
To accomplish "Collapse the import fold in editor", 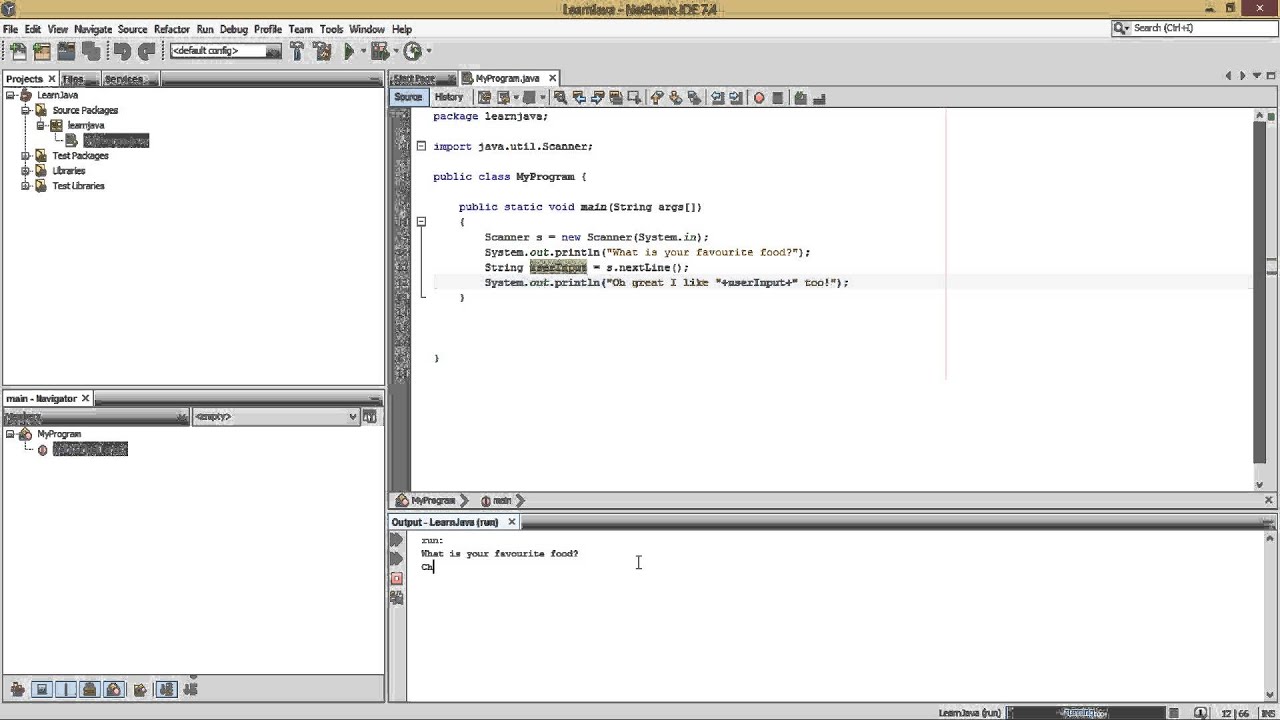I will [421, 146].
